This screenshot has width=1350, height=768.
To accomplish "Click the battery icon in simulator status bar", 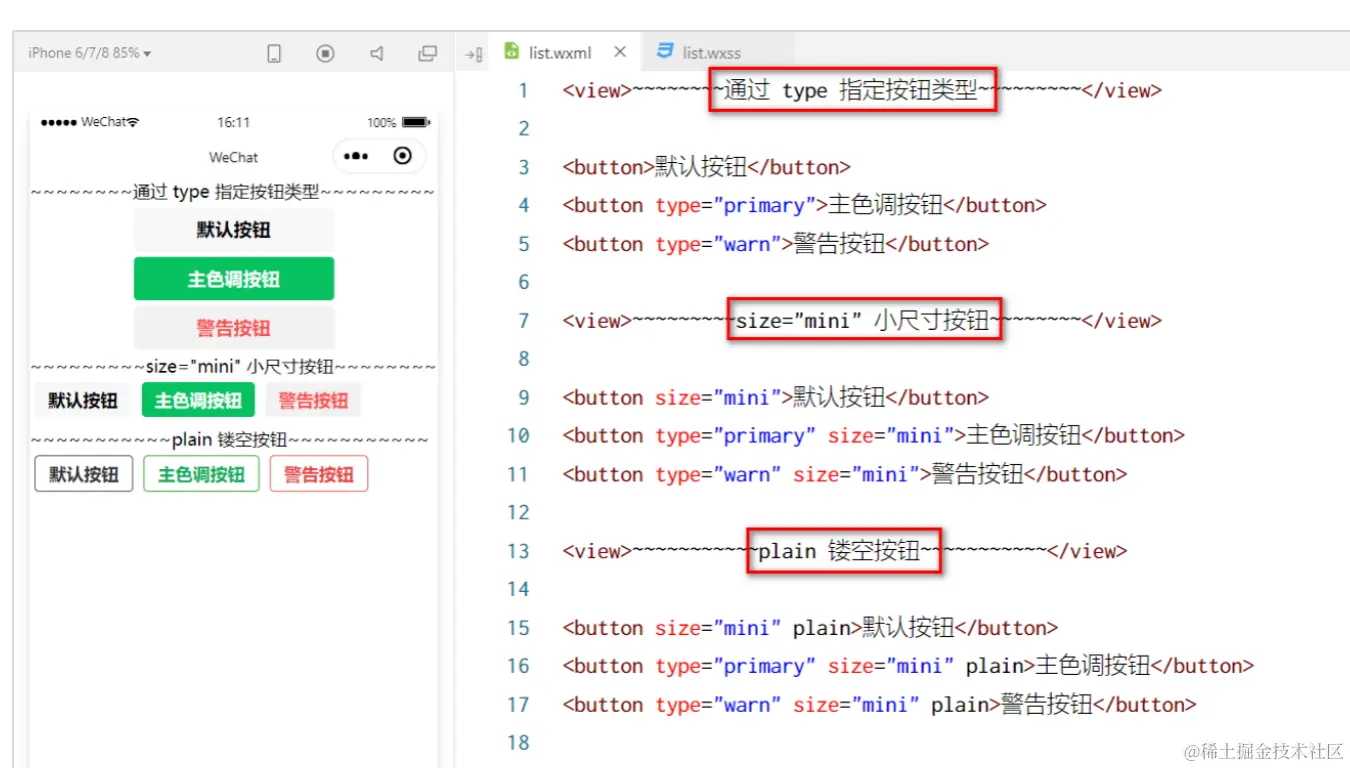I will click(415, 122).
